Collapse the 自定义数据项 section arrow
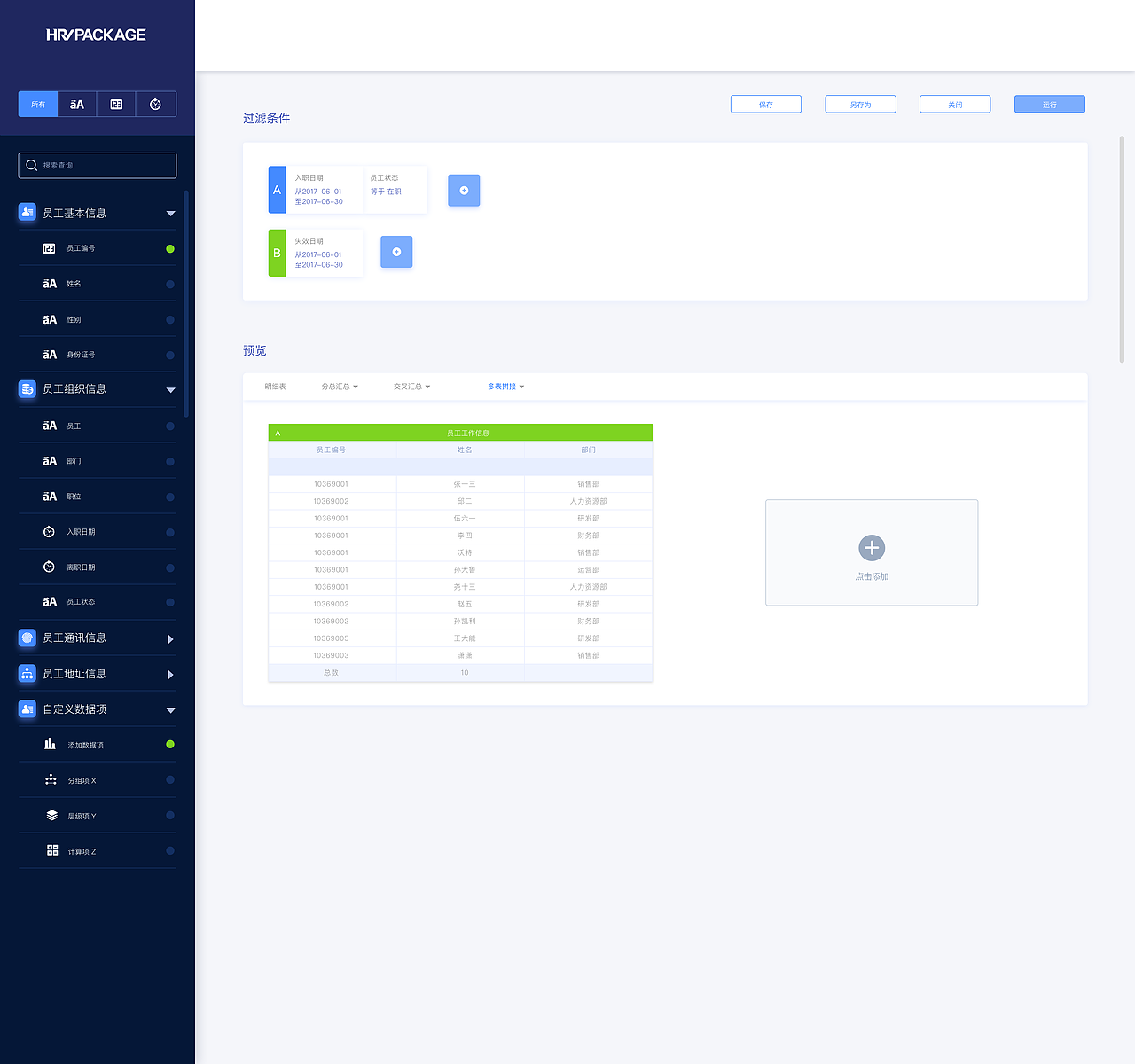 [170, 710]
